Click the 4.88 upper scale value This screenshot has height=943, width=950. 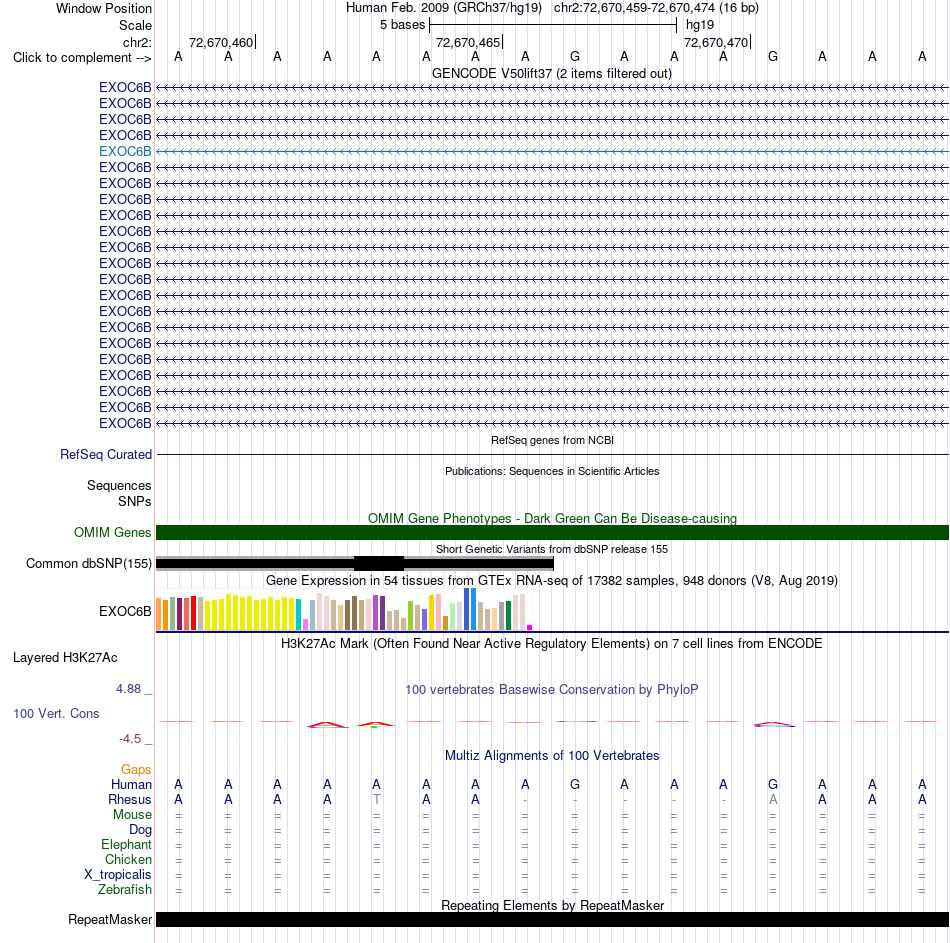pyautogui.click(x=128, y=689)
